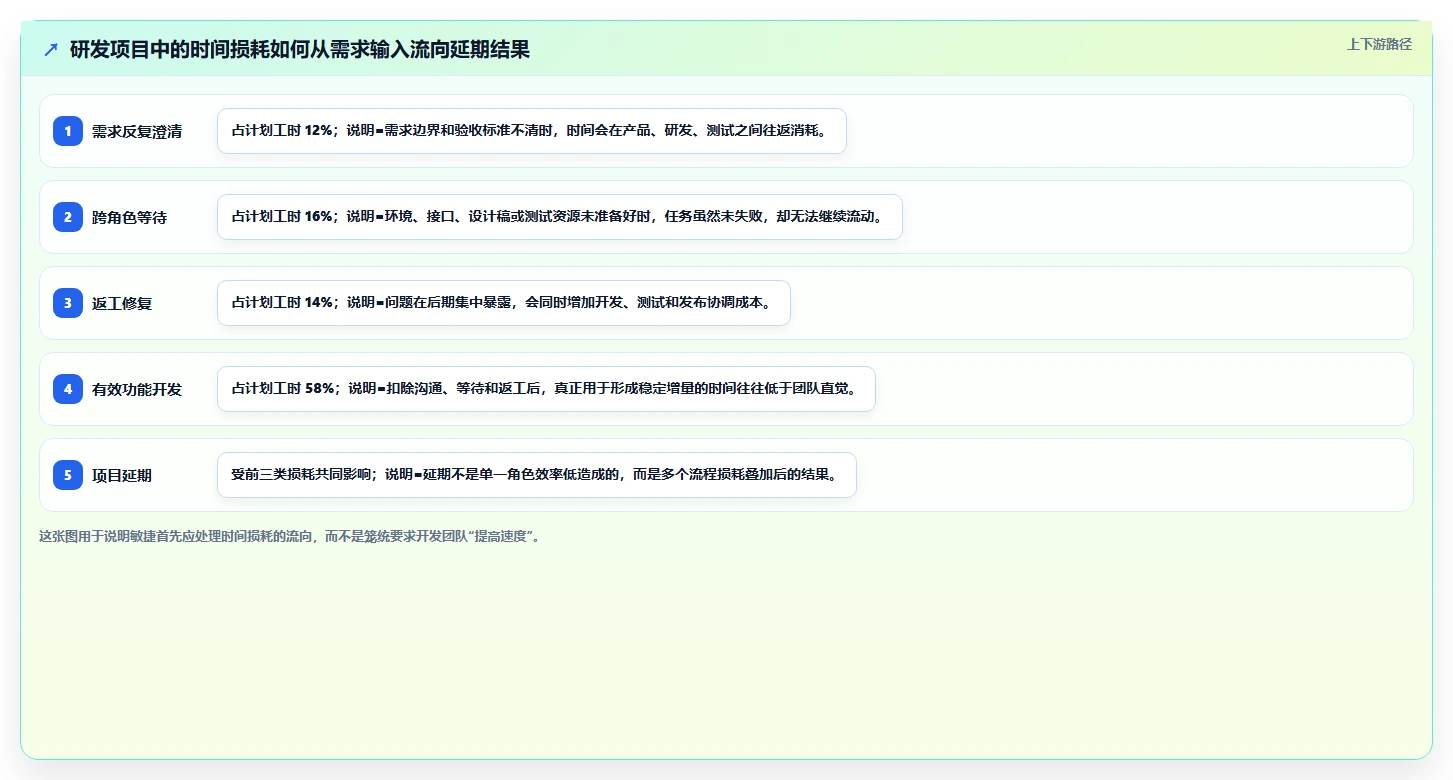Select the 返工修复 step label
1453x780 pixels.
coord(122,303)
